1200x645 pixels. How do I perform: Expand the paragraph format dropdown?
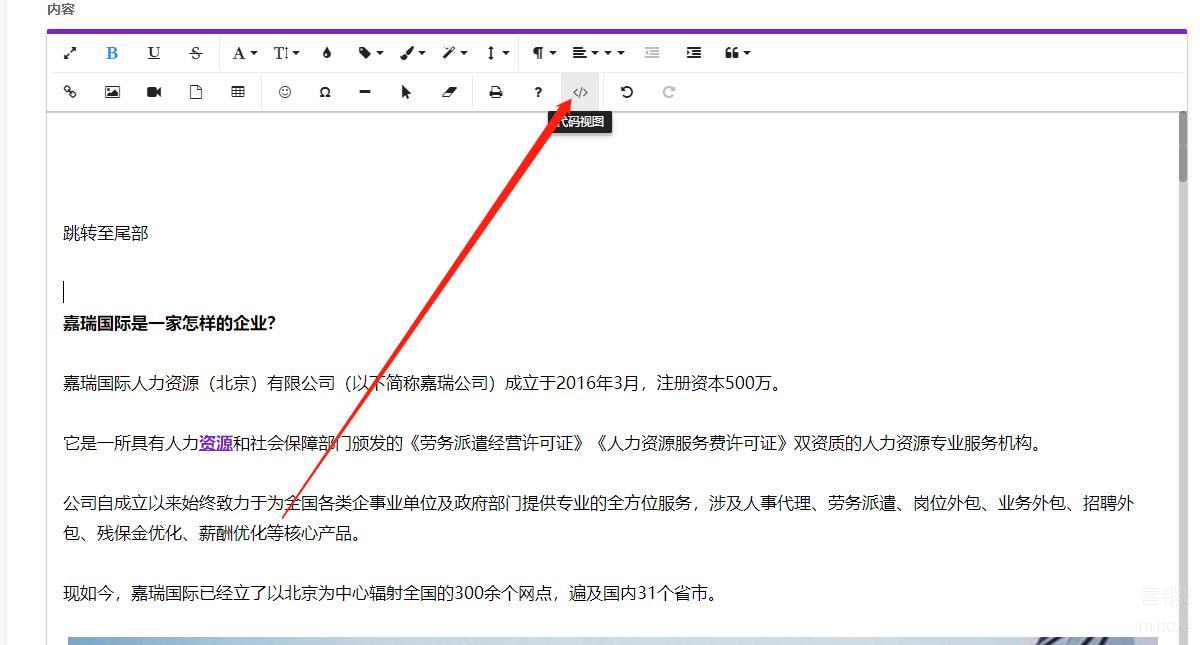tap(543, 53)
